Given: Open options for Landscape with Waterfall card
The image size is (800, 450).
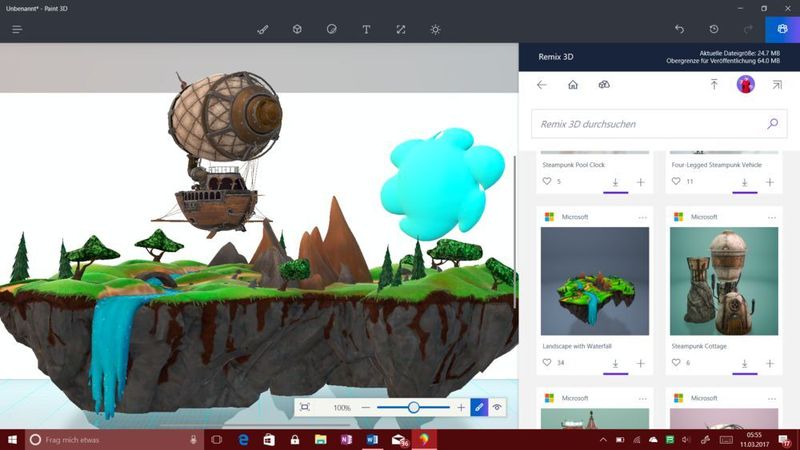Looking at the screenshot, I should (642, 217).
